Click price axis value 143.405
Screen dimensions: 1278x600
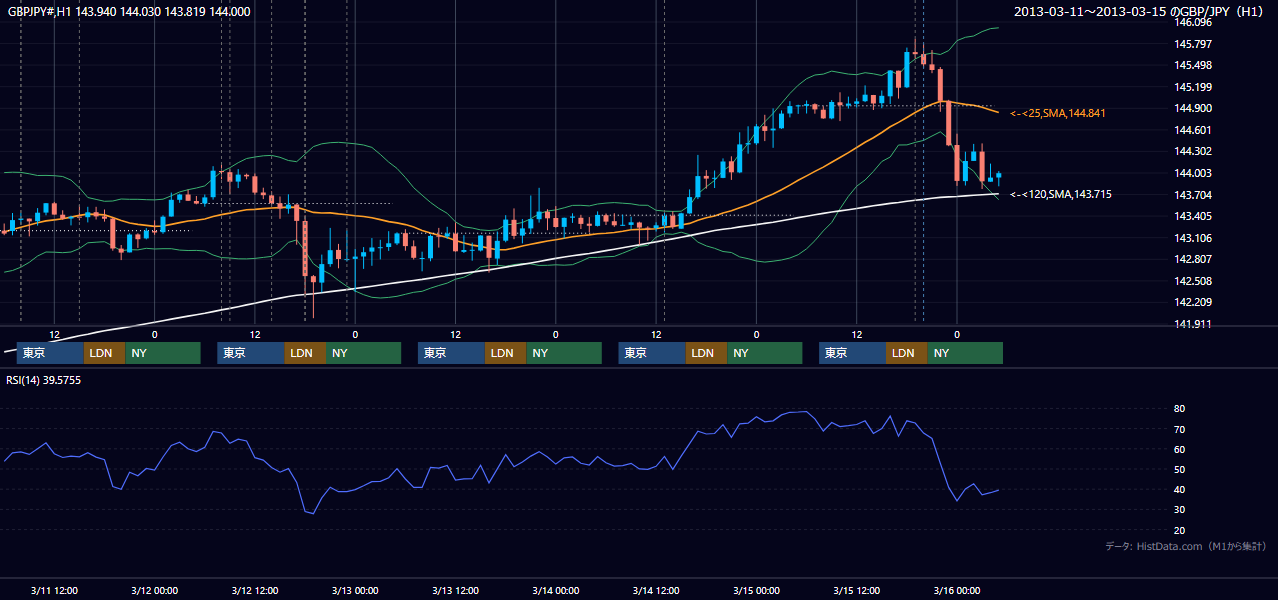pos(1194,216)
